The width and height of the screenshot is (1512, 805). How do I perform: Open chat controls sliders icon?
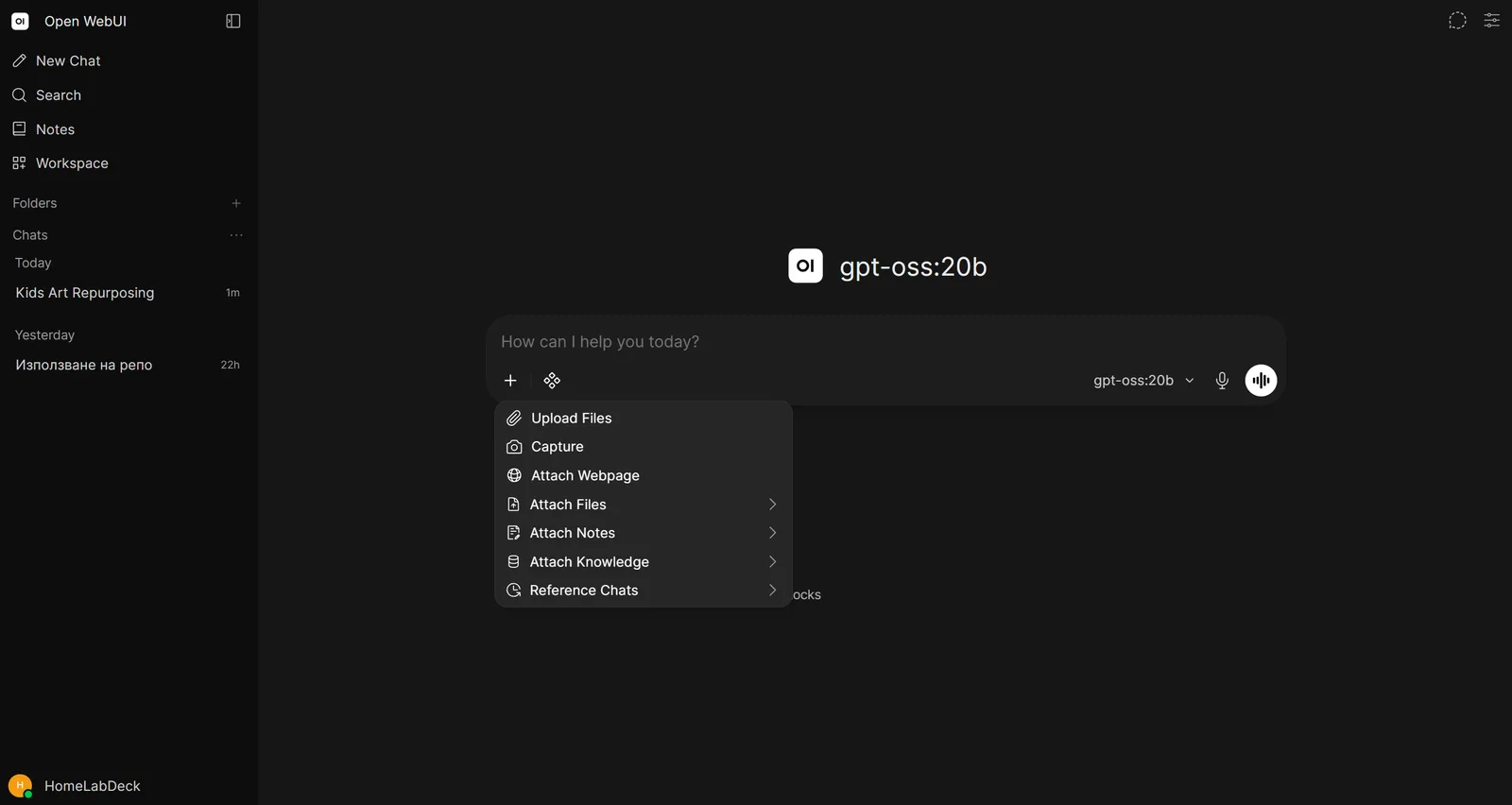[1491, 21]
